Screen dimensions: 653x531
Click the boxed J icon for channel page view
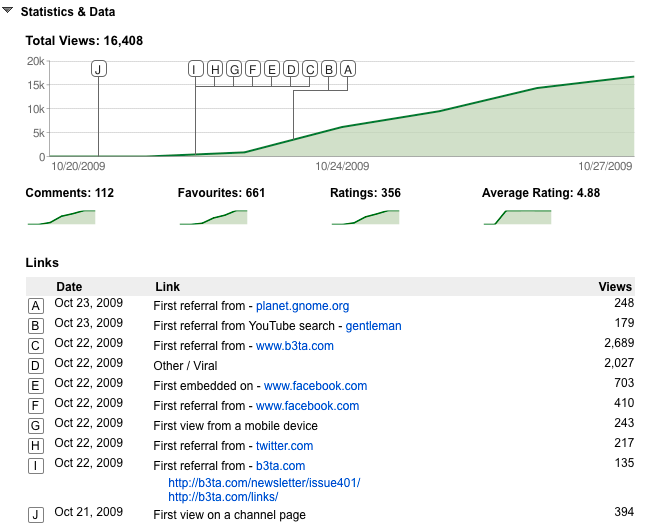36,515
